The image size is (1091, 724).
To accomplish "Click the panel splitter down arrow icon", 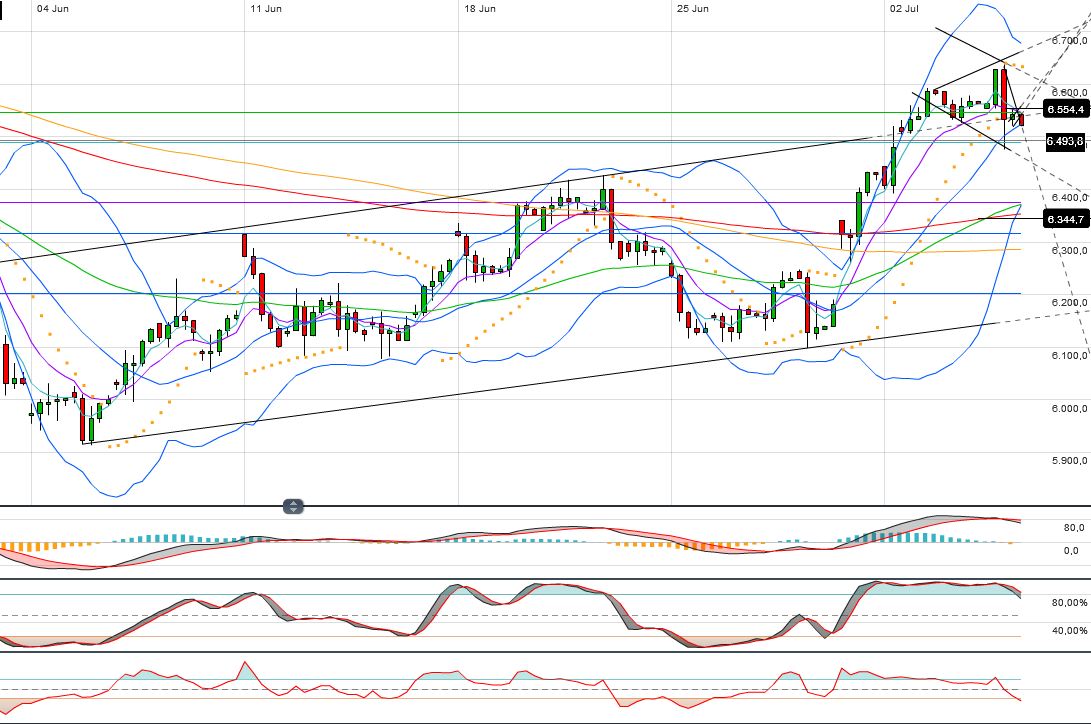I will [x=291, y=510].
